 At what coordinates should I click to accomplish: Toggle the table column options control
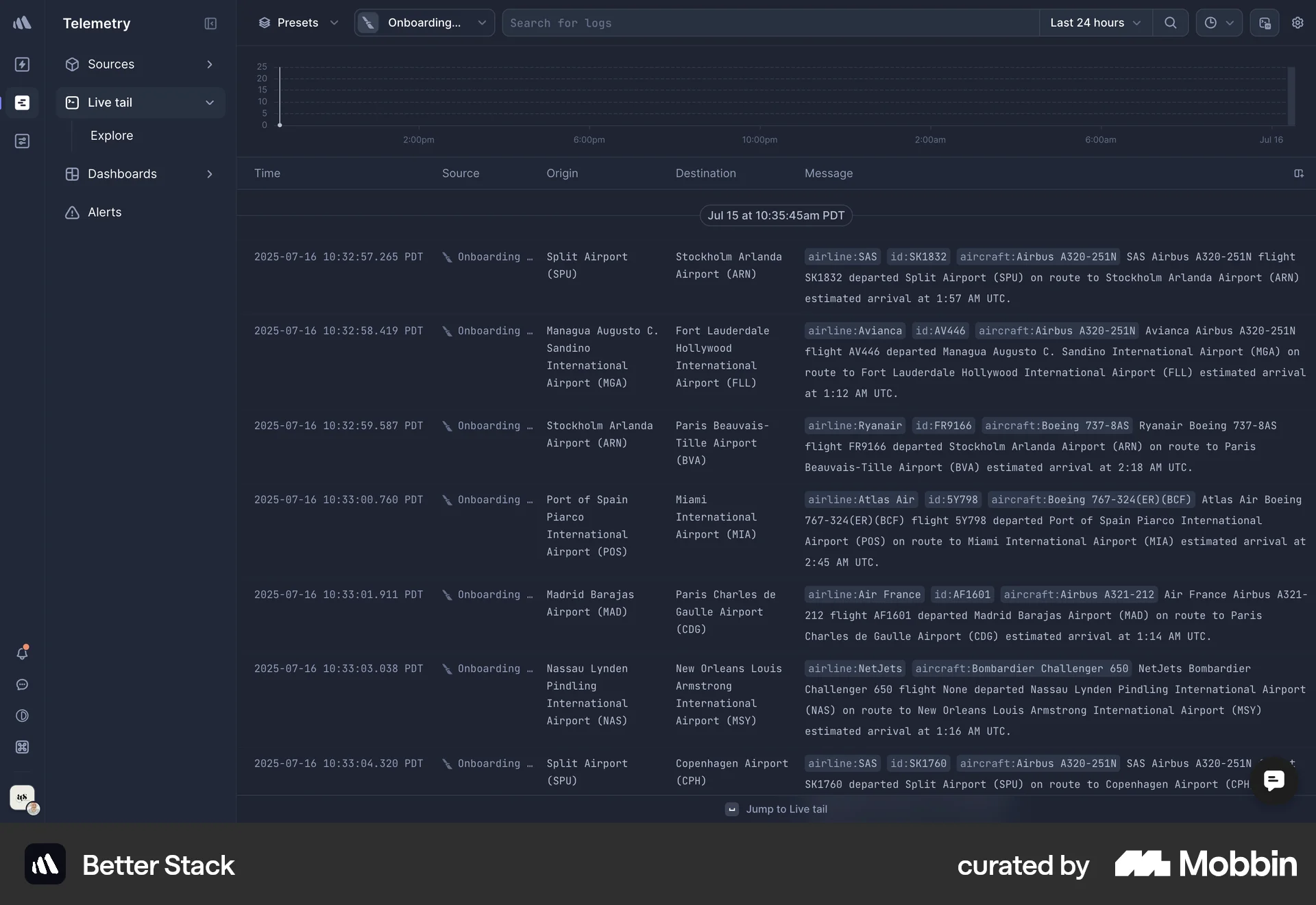pos(1300,173)
